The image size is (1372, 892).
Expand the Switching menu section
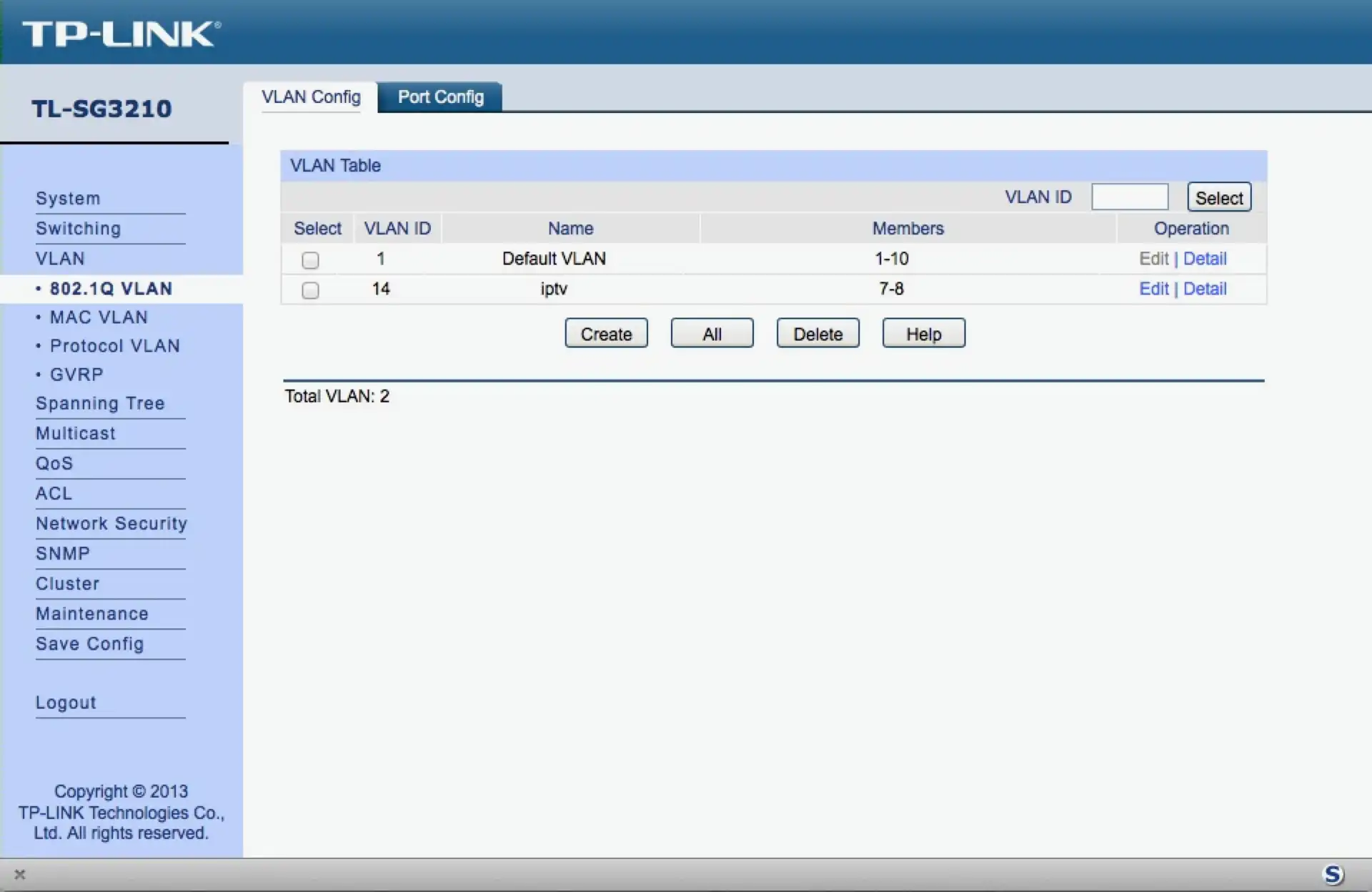click(78, 229)
